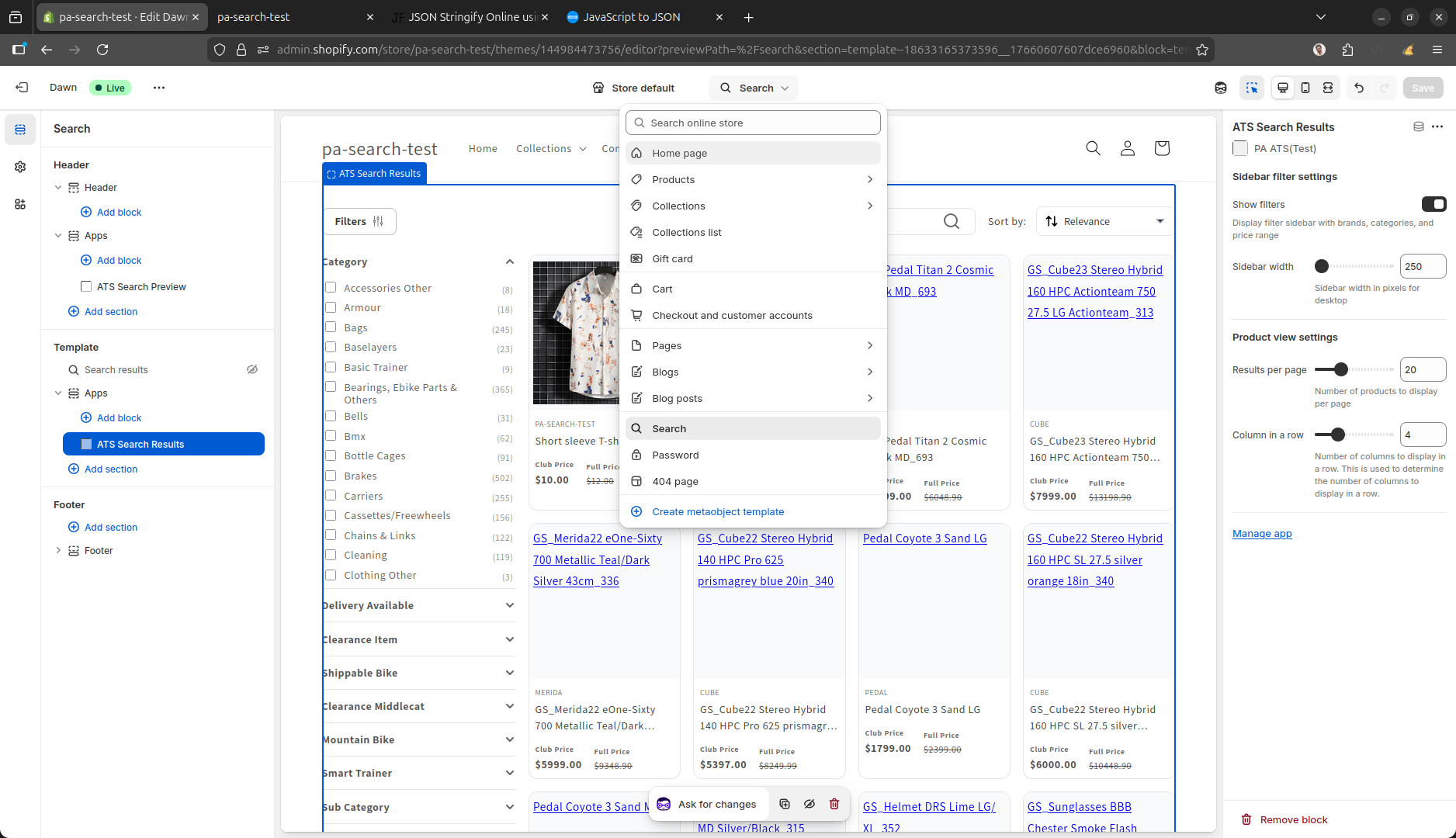
Task: Open the Theme settings gear icon
Action: (x=20, y=167)
